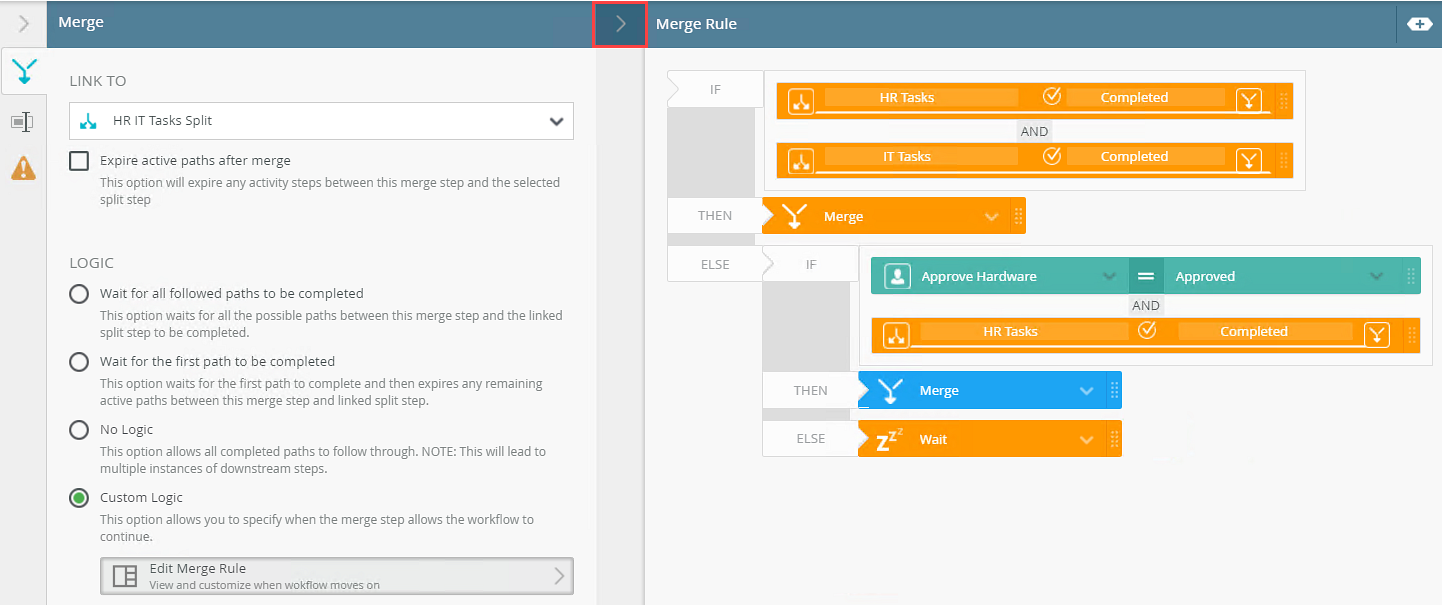Screen dimensions: 1442x605
Task: Click the add rule icon in header
Action: pyautogui.click(x=1419, y=24)
